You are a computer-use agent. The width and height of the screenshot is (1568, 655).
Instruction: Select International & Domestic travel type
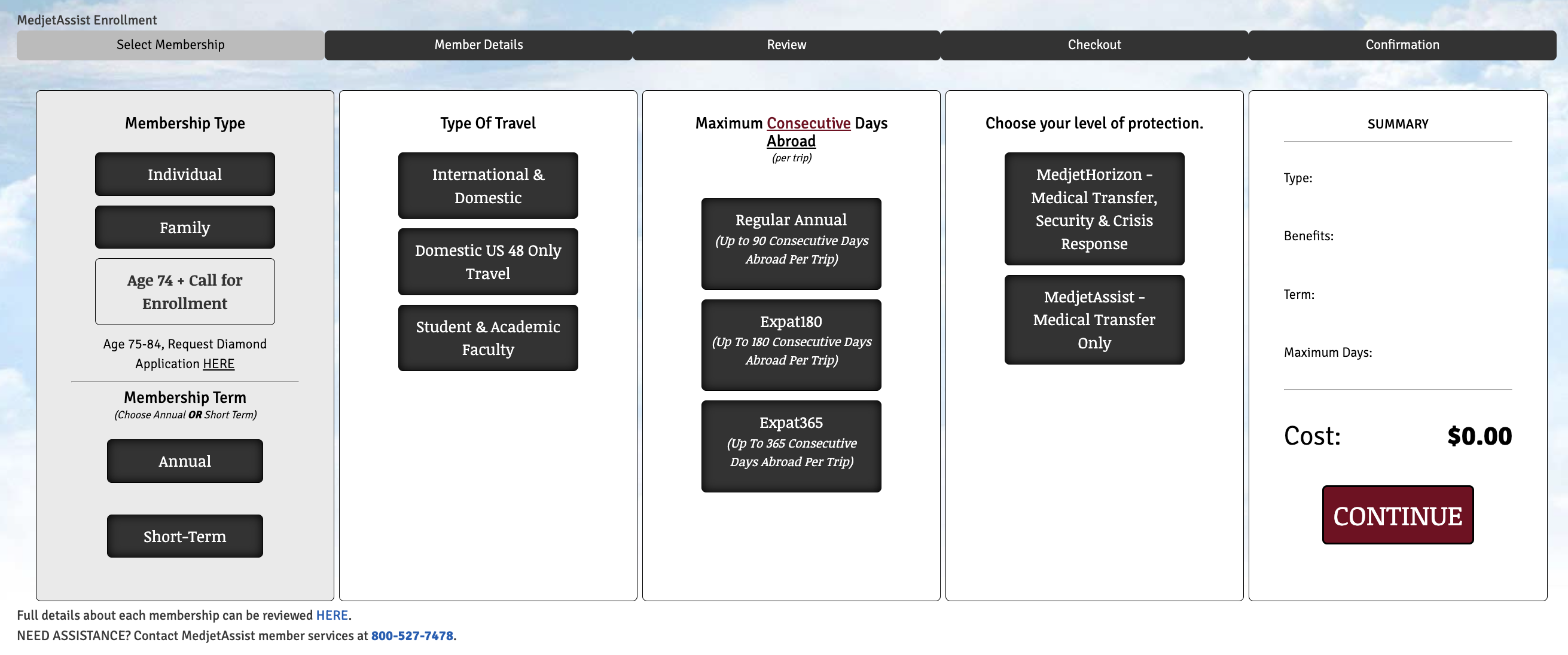click(487, 186)
